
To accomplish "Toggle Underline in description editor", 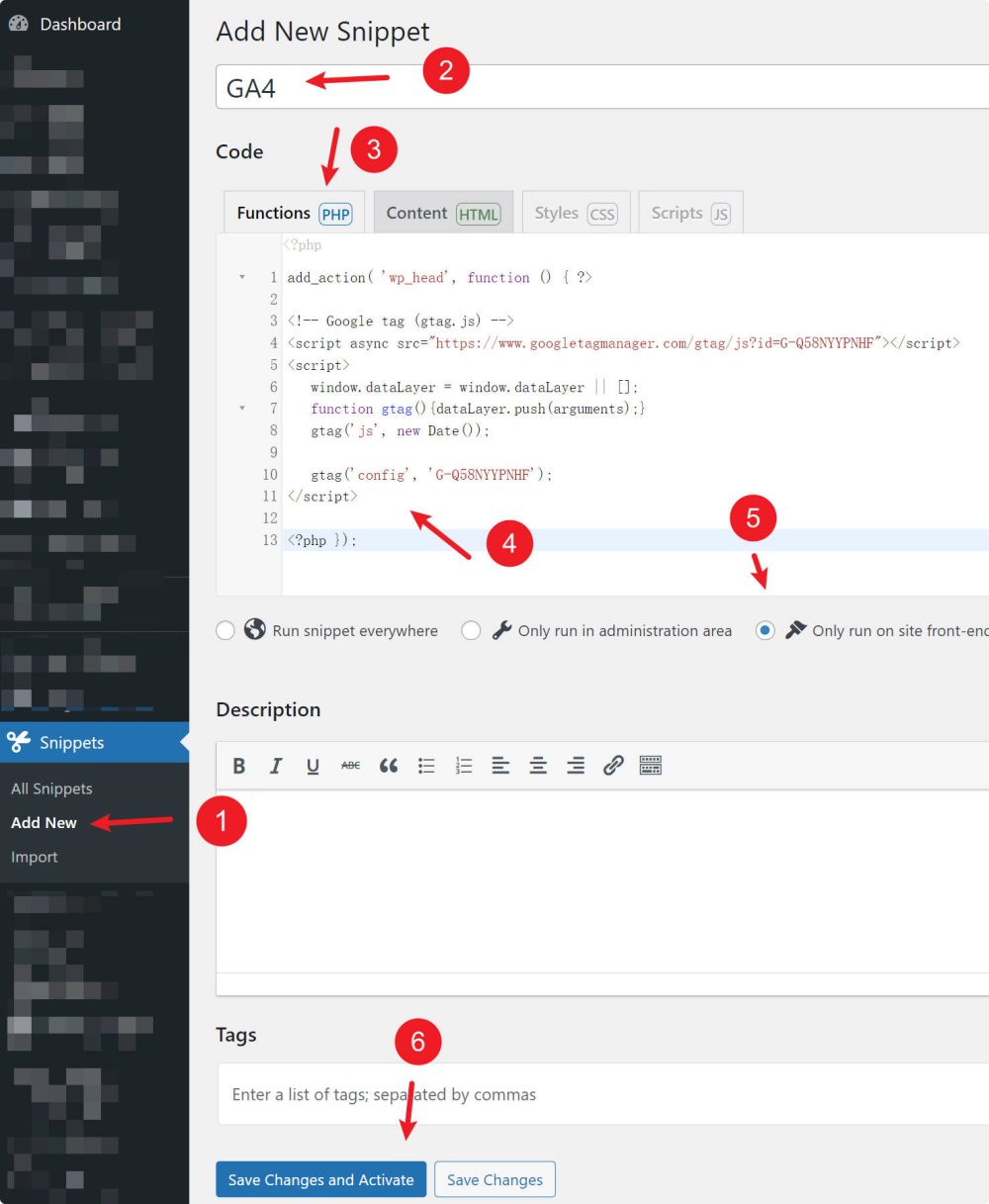I will [313, 765].
